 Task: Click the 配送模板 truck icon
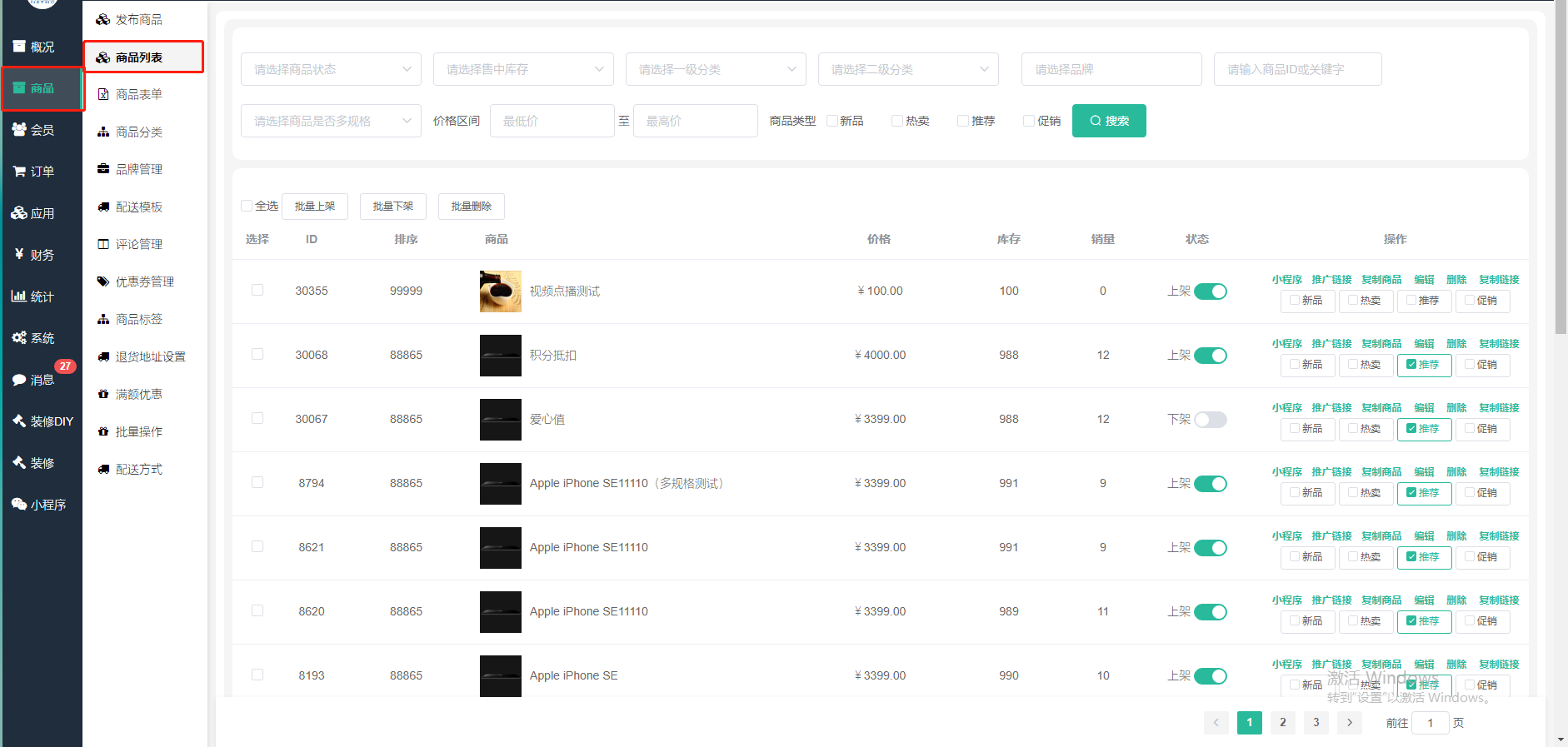[103, 207]
